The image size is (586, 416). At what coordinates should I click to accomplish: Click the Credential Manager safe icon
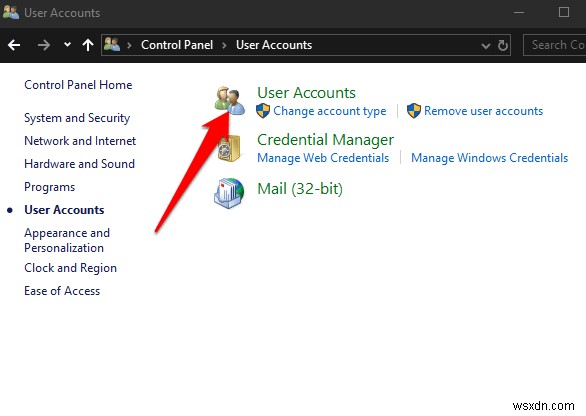229,148
